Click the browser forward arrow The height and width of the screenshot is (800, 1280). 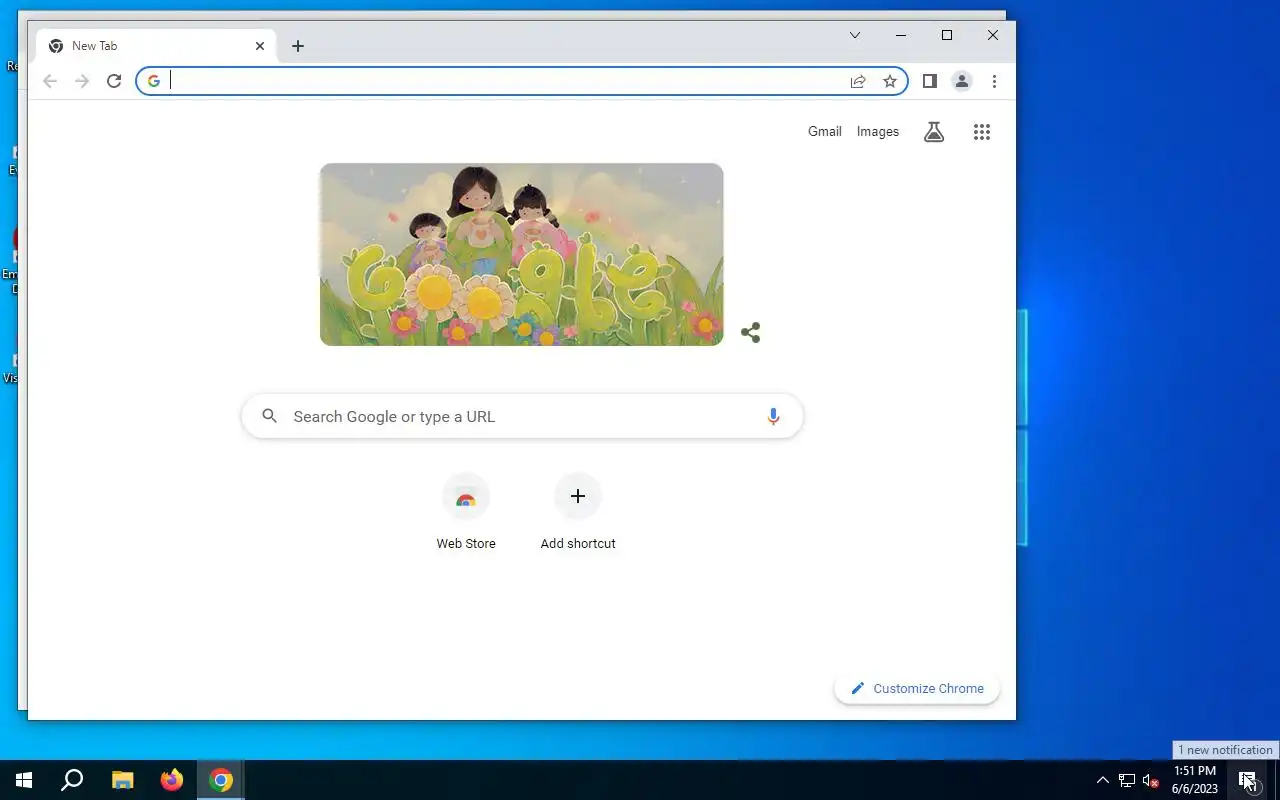tap(82, 81)
